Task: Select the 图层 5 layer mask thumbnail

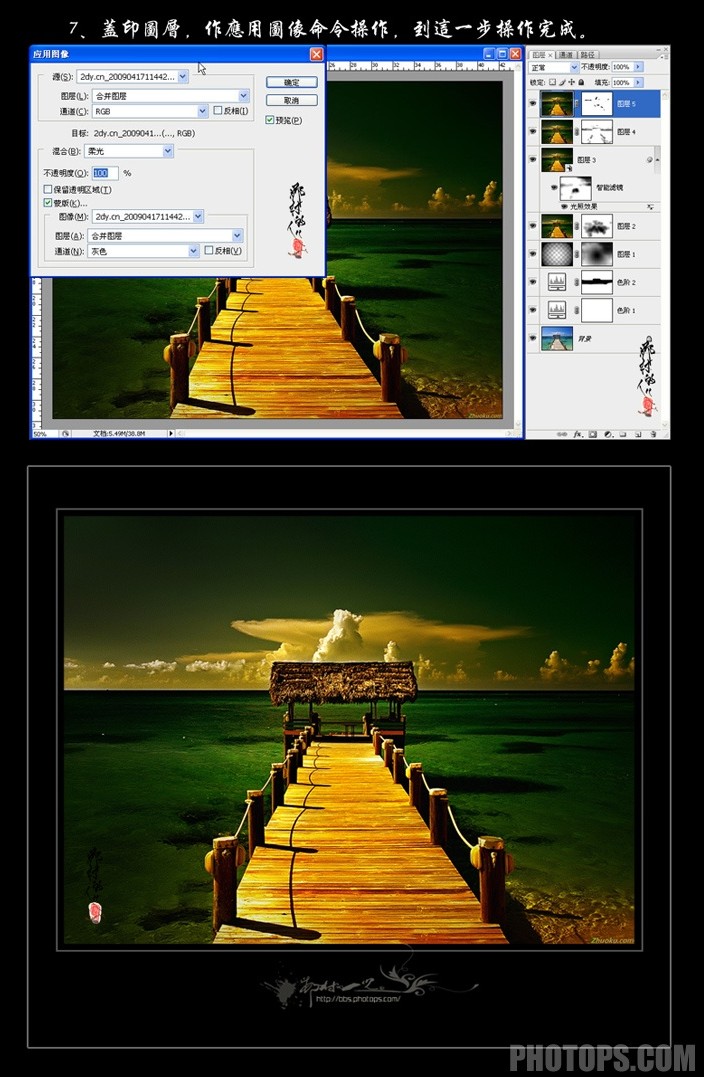Action: pos(597,104)
